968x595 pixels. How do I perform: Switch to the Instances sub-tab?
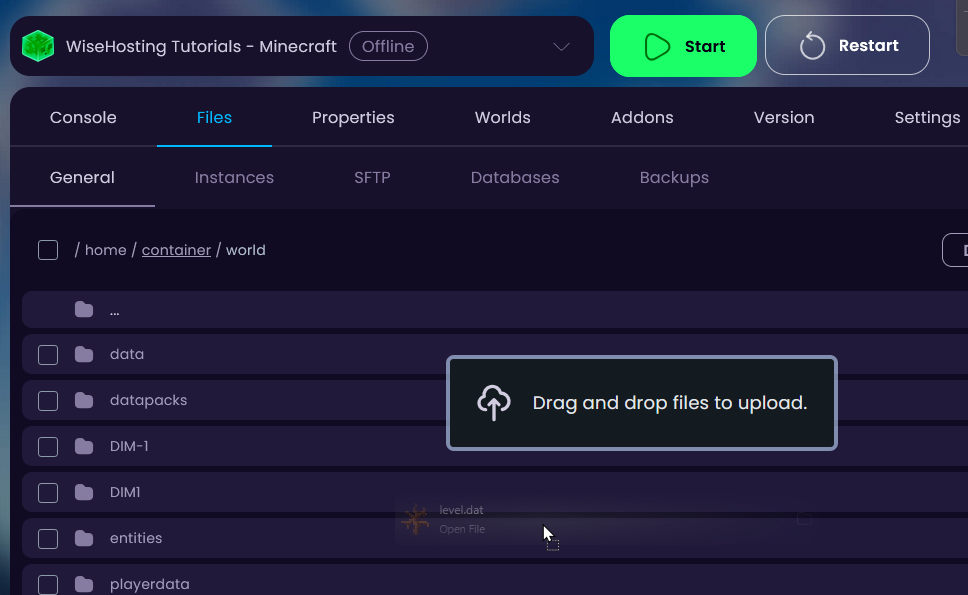[x=234, y=177]
